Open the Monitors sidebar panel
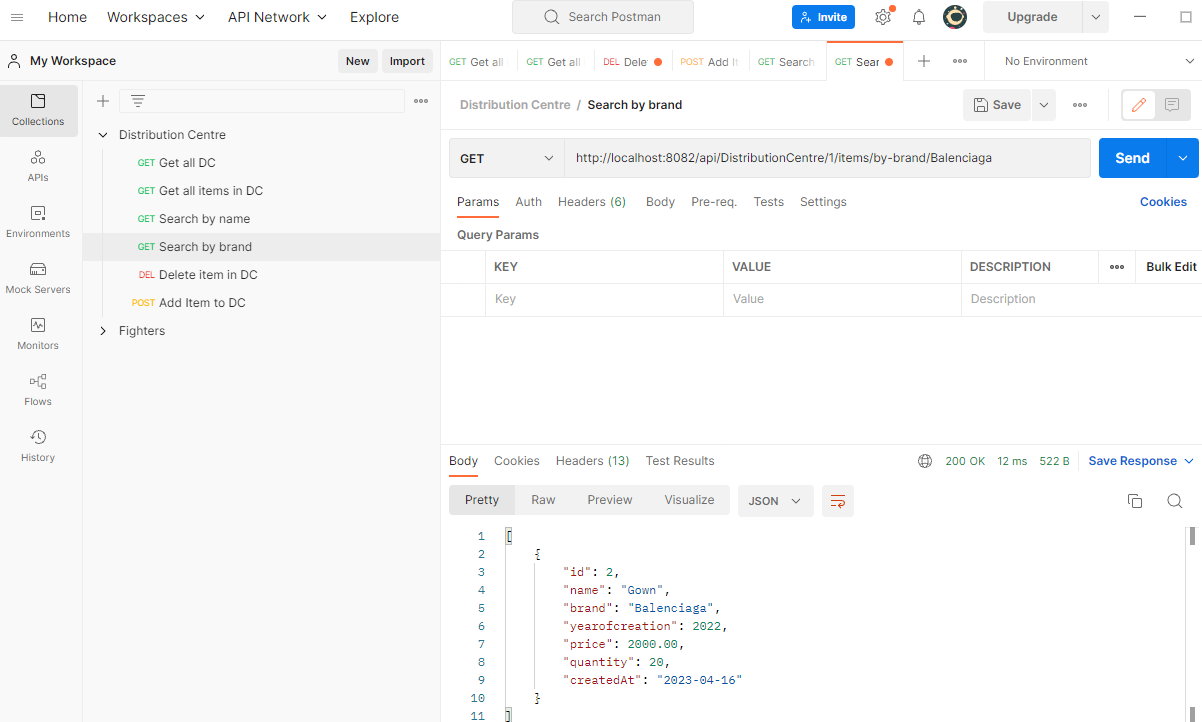The width and height of the screenshot is (1202, 722). (37, 331)
